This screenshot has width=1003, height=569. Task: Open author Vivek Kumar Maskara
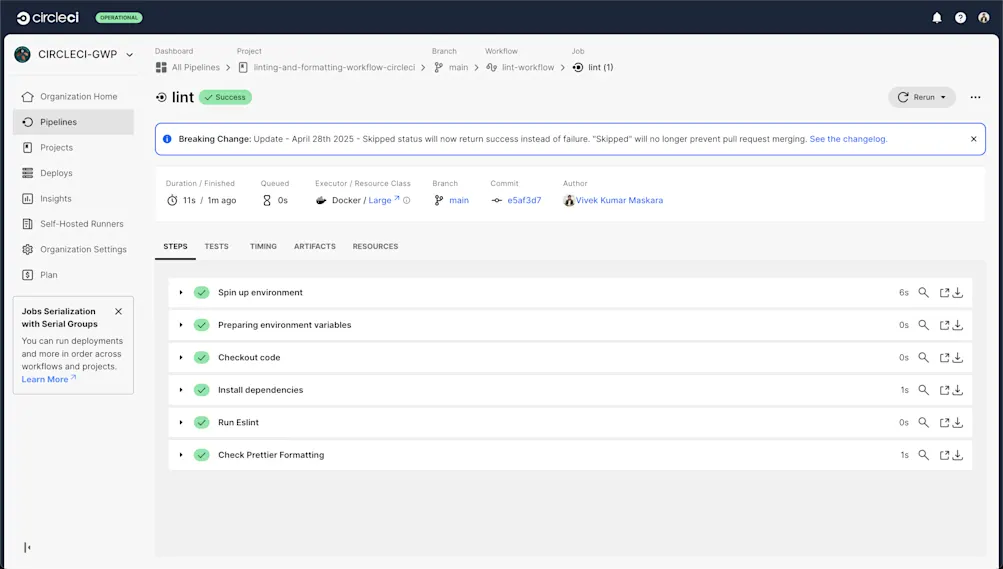(619, 200)
